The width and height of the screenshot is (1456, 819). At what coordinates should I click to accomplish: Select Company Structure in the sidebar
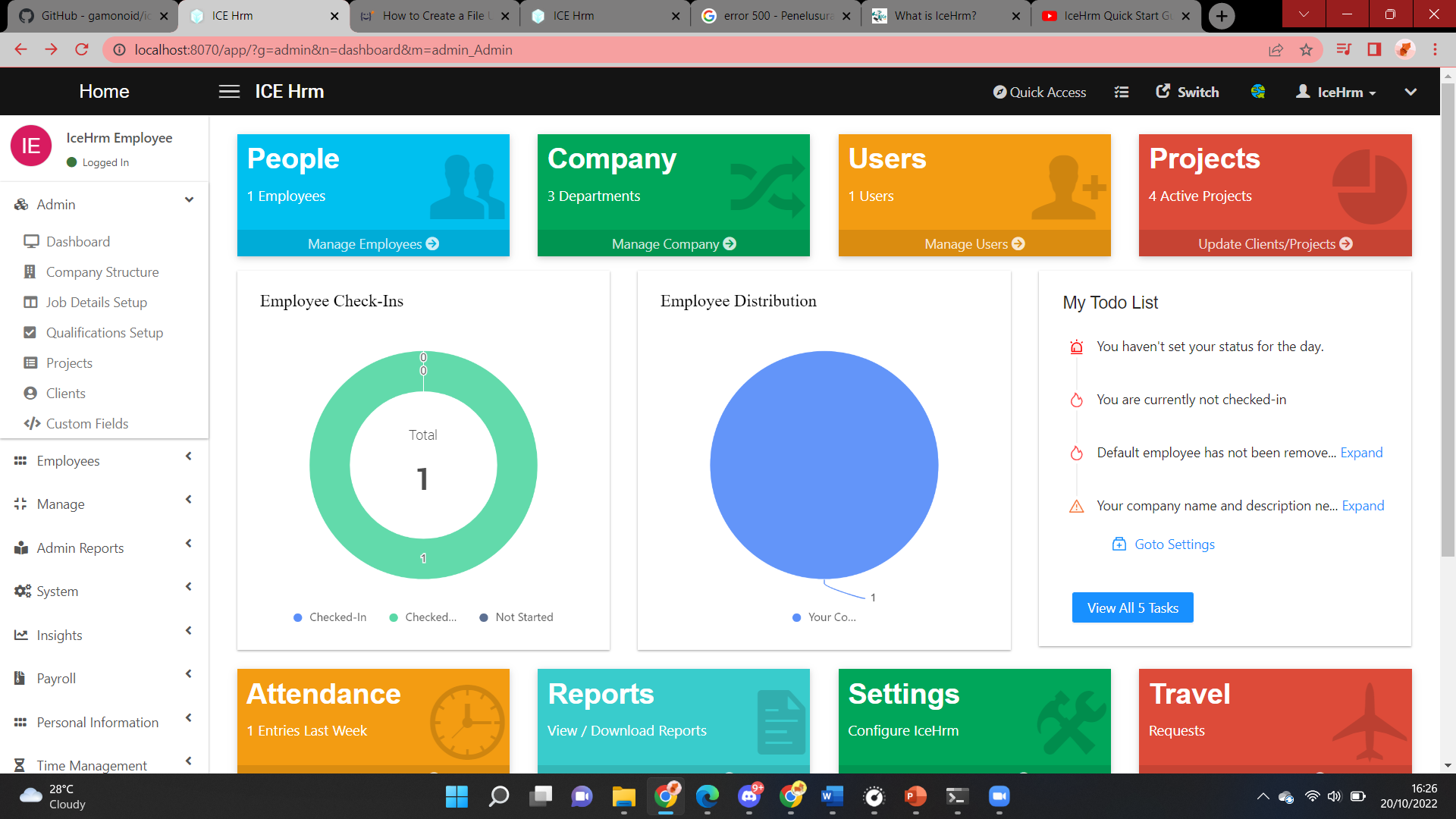click(102, 271)
